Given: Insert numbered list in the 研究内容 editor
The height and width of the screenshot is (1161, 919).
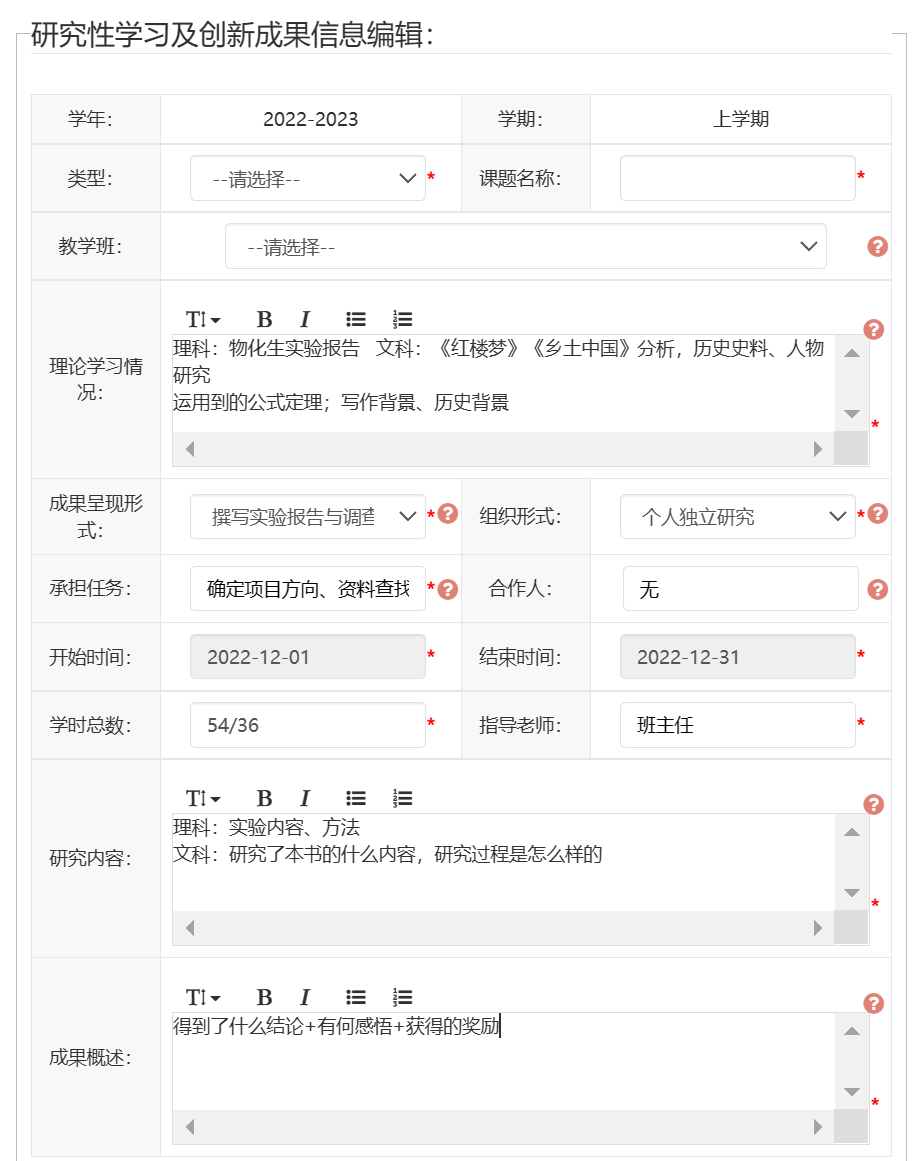Looking at the screenshot, I should [x=402, y=798].
